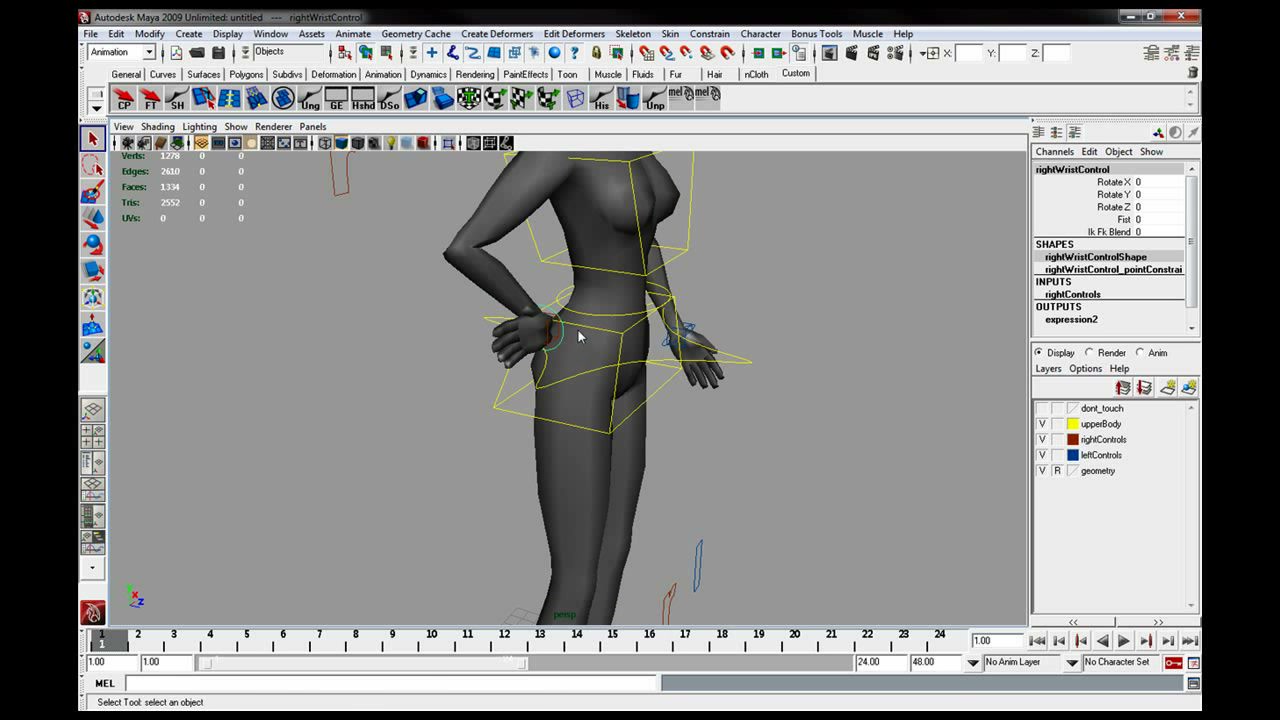Toggle visibility of leftControls layer

coord(1042,455)
